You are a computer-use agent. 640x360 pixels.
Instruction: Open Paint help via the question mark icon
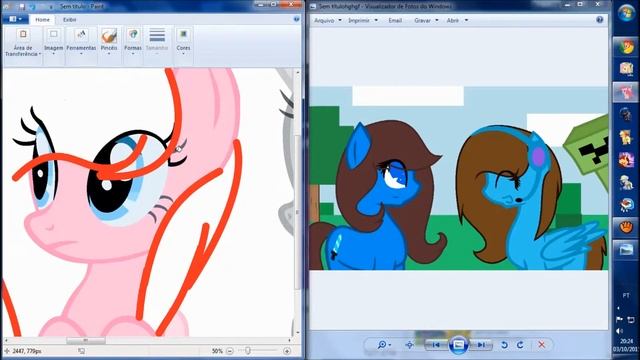(x=296, y=19)
